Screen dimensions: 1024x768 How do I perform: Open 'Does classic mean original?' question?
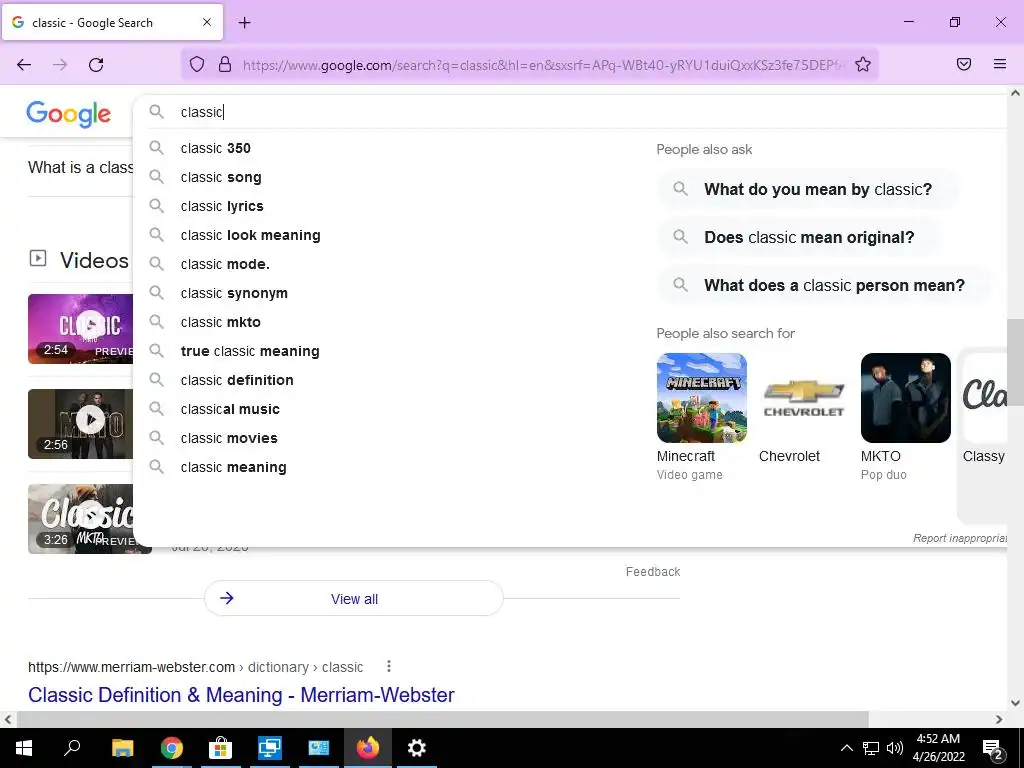[799, 237]
